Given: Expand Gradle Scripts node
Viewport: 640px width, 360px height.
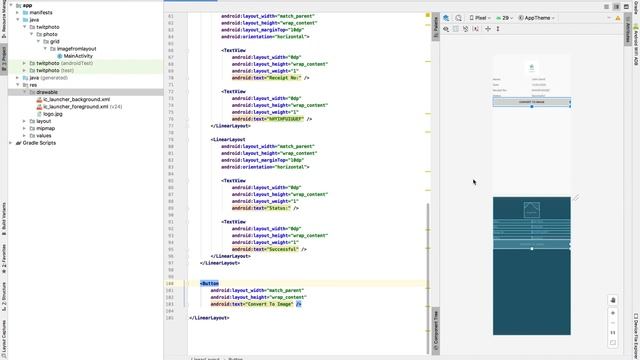Looking at the screenshot, I should (11, 143).
